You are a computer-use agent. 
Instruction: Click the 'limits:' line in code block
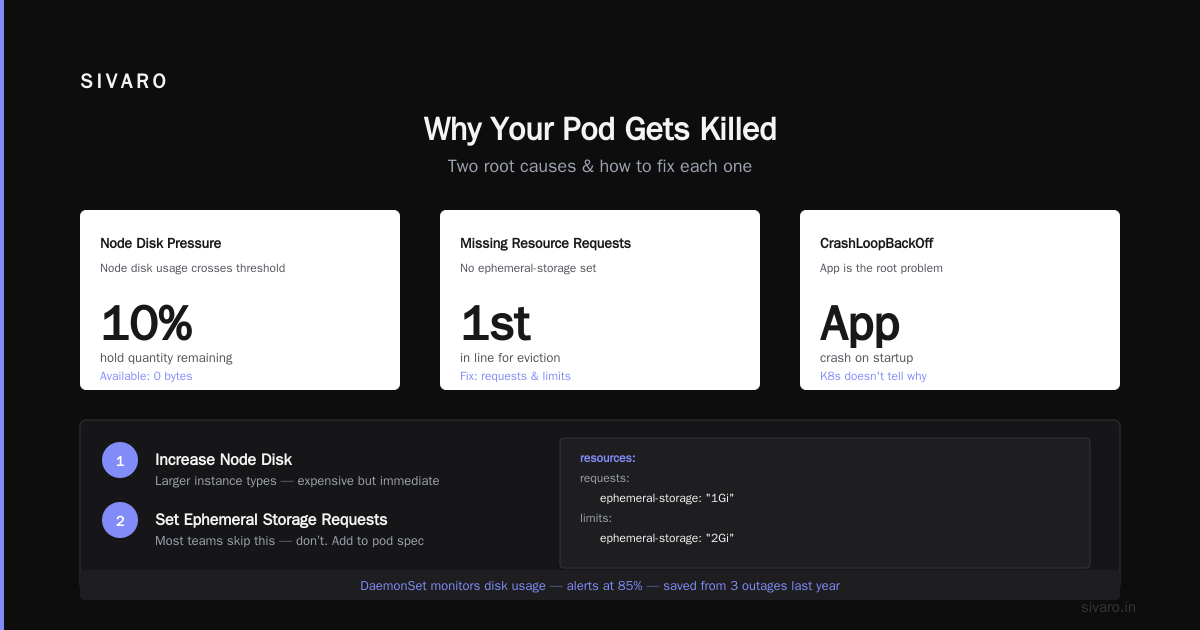point(596,518)
